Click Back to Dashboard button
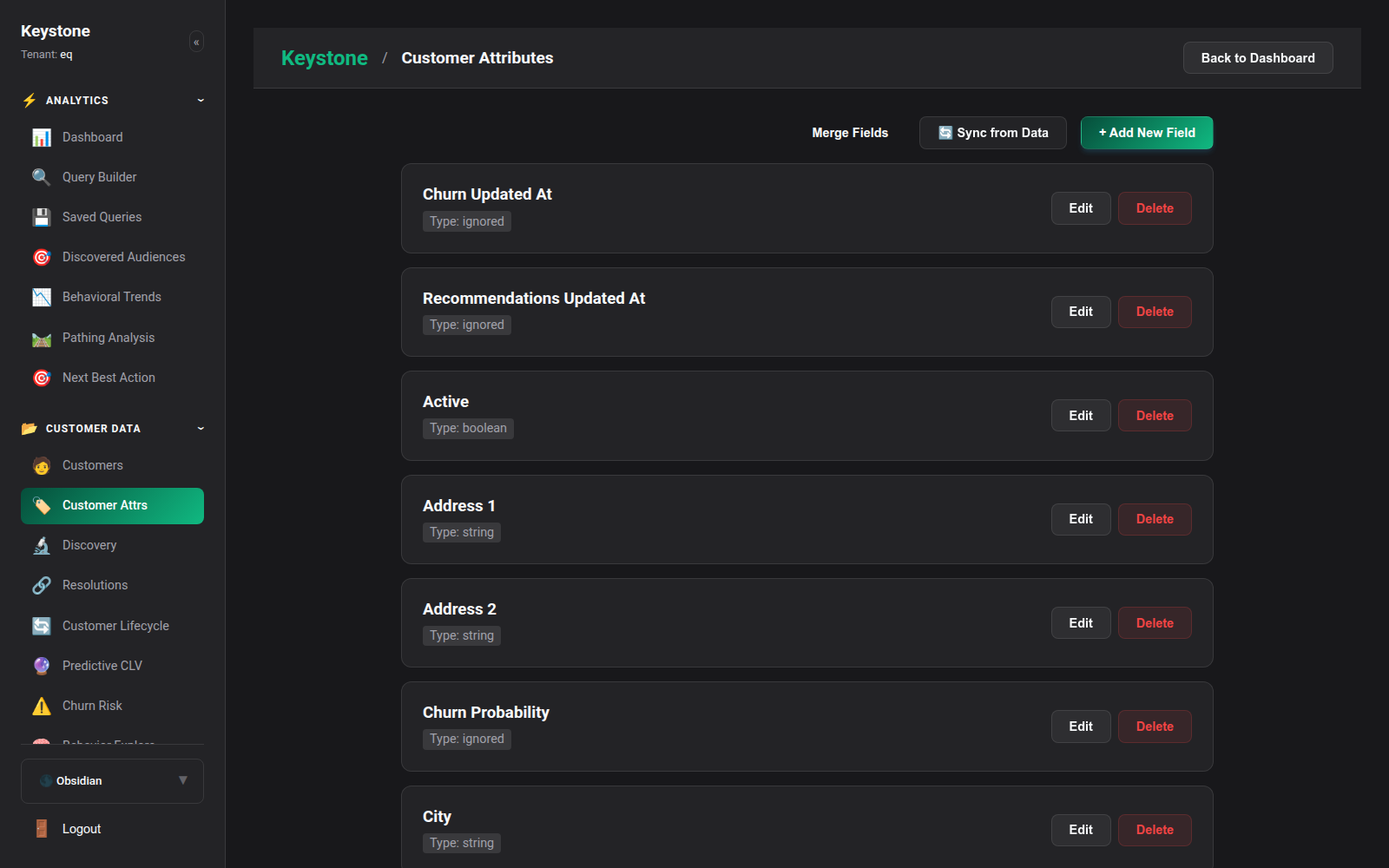The image size is (1389, 868). pyautogui.click(x=1258, y=58)
